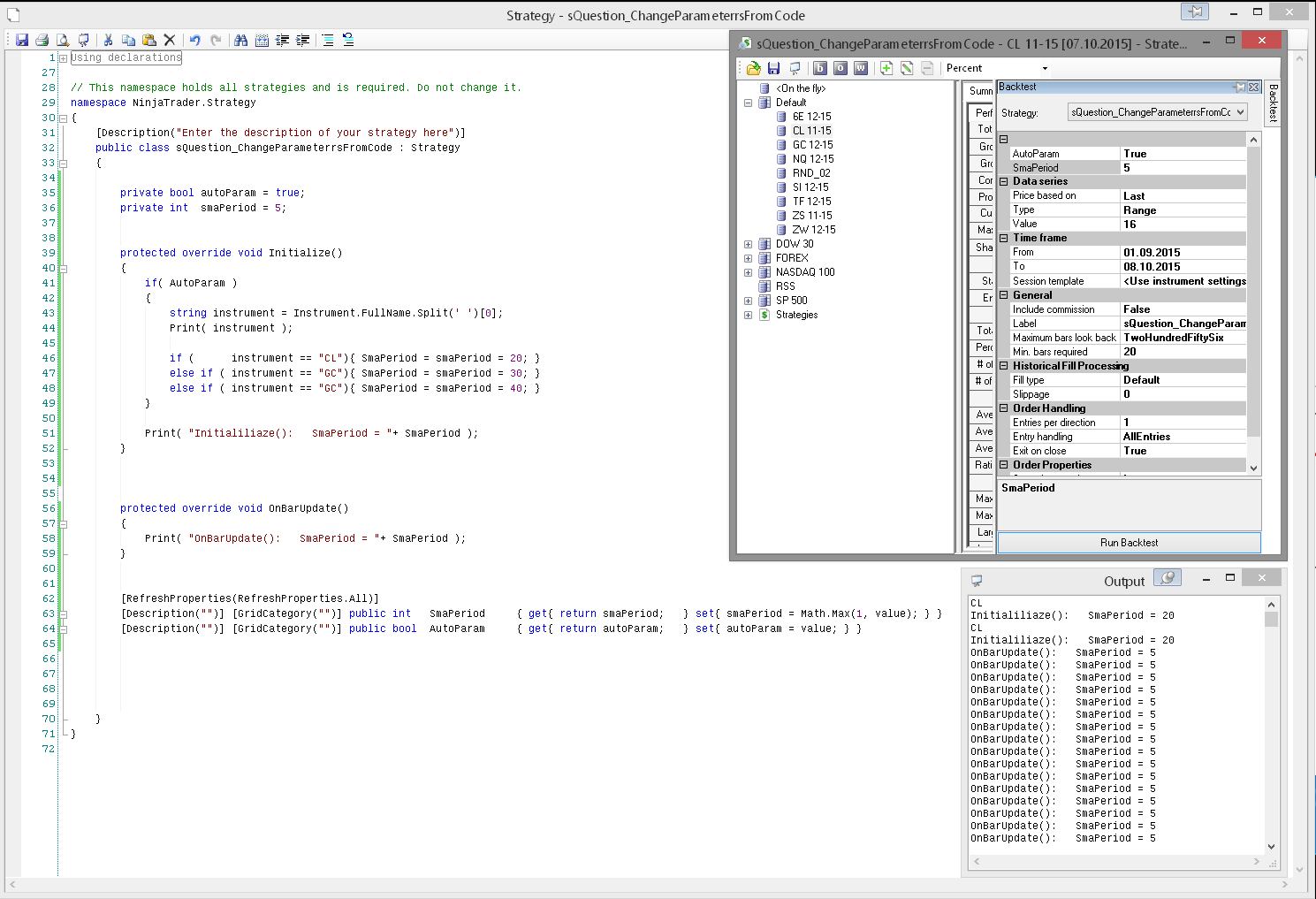Collapse the Time frame property section
The width and height of the screenshot is (1316, 899).
(x=1004, y=238)
